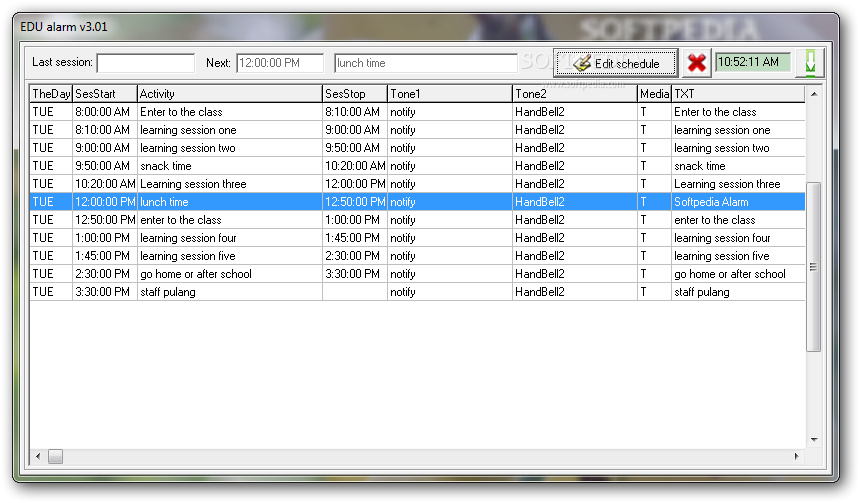Select the 'learning session two' activity cell
The height and width of the screenshot is (503, 860).
229,148
